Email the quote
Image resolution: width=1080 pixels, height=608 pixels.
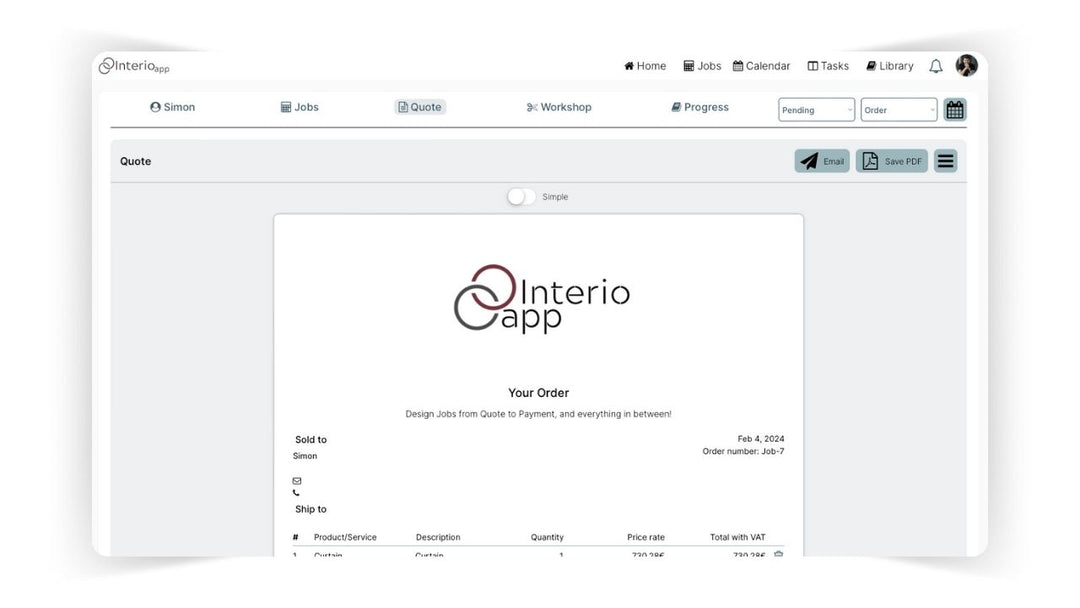[x=822, y=161]
